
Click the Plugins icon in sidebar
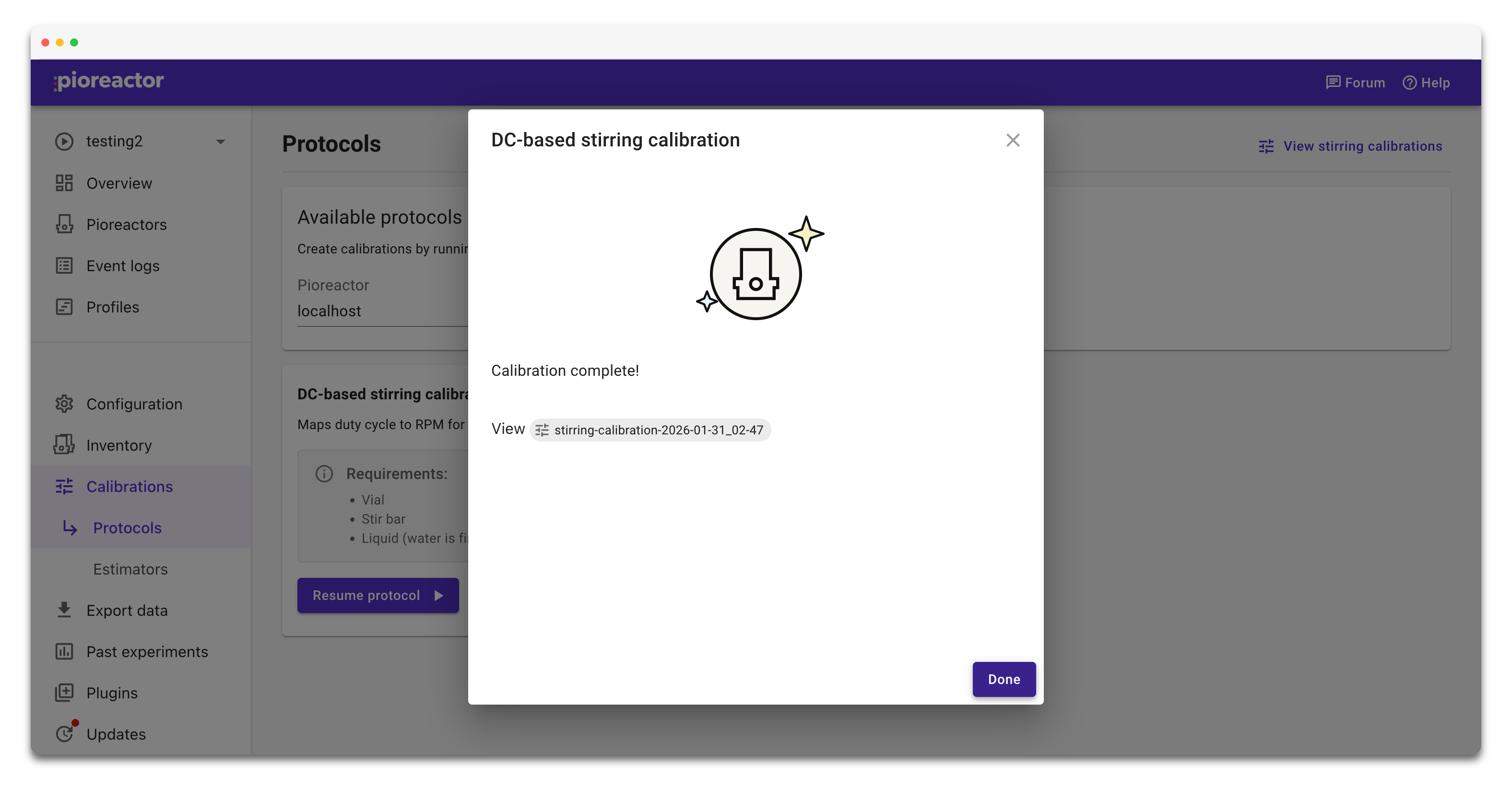pos(64,693)
